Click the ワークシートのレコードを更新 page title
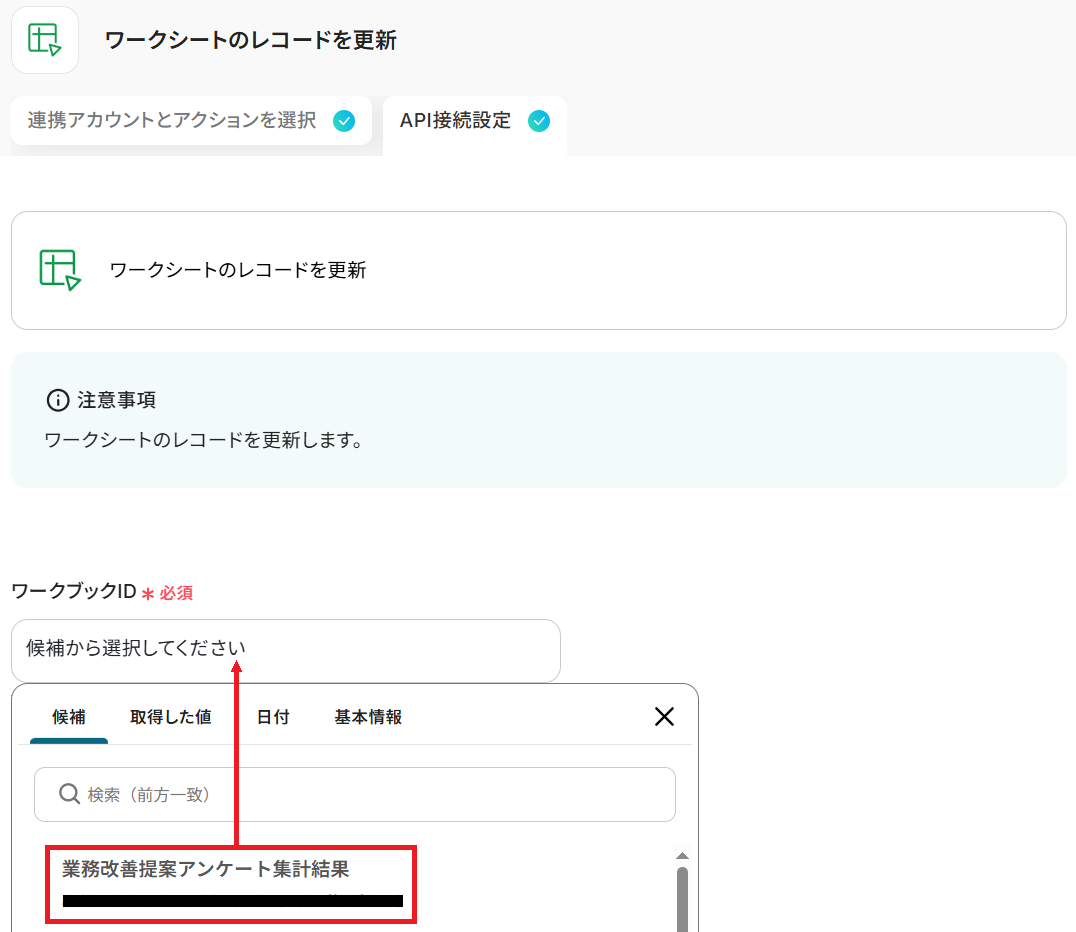 tap(250, 40)
